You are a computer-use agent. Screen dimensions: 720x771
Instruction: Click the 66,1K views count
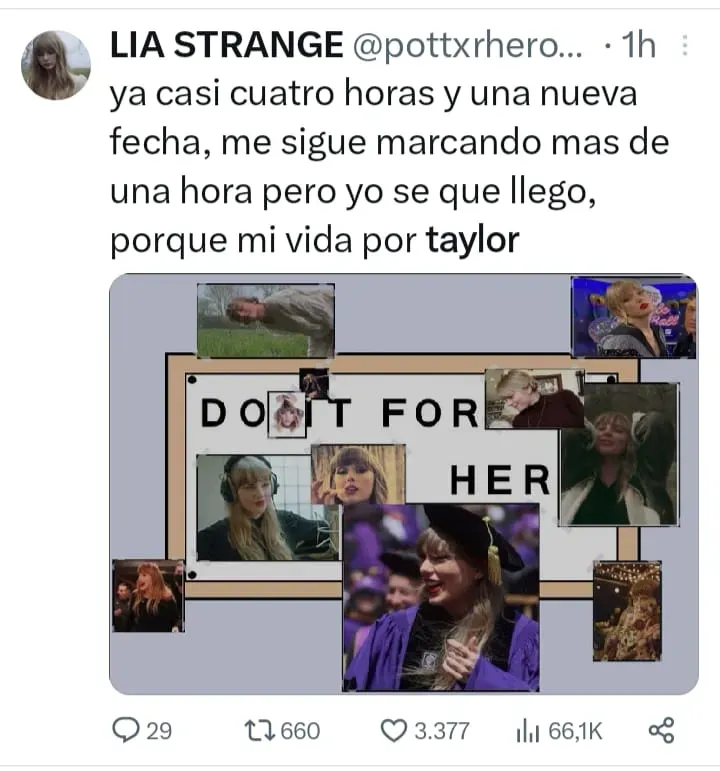pos(575,731)
